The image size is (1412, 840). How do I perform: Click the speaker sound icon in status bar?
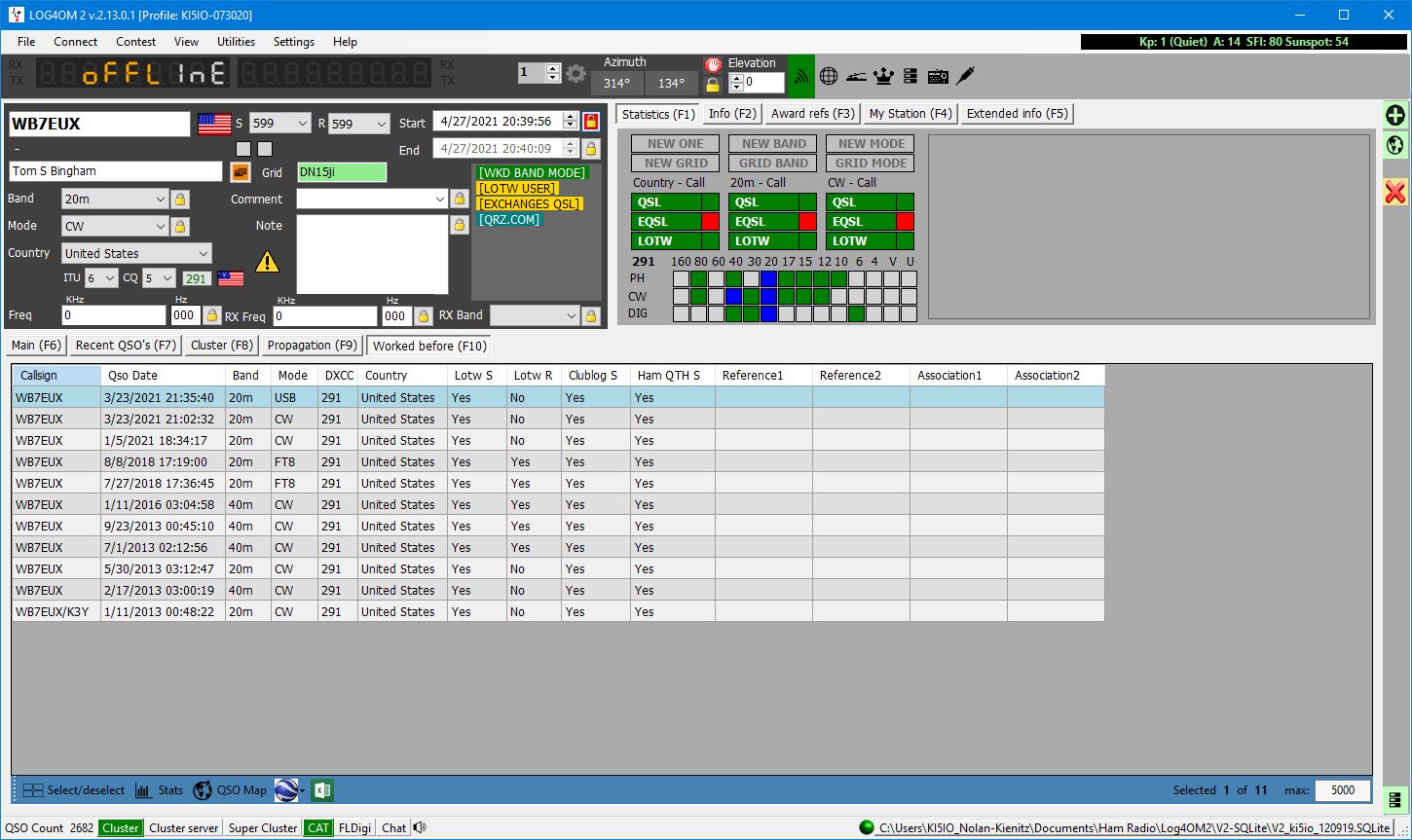pyautogui.click(x=420, y=827)
